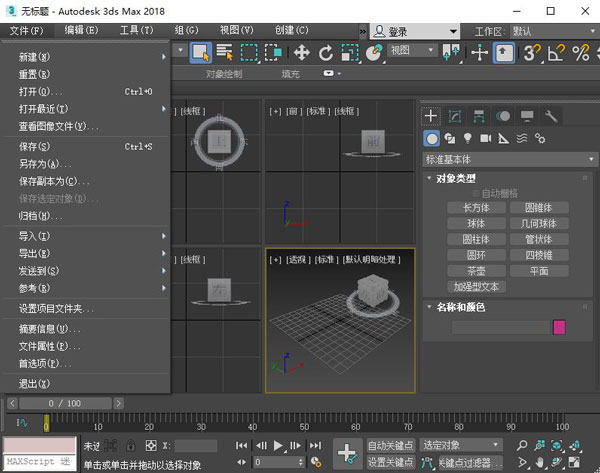Open the 选定对象 key filter dropdown

tap(461, 445)
